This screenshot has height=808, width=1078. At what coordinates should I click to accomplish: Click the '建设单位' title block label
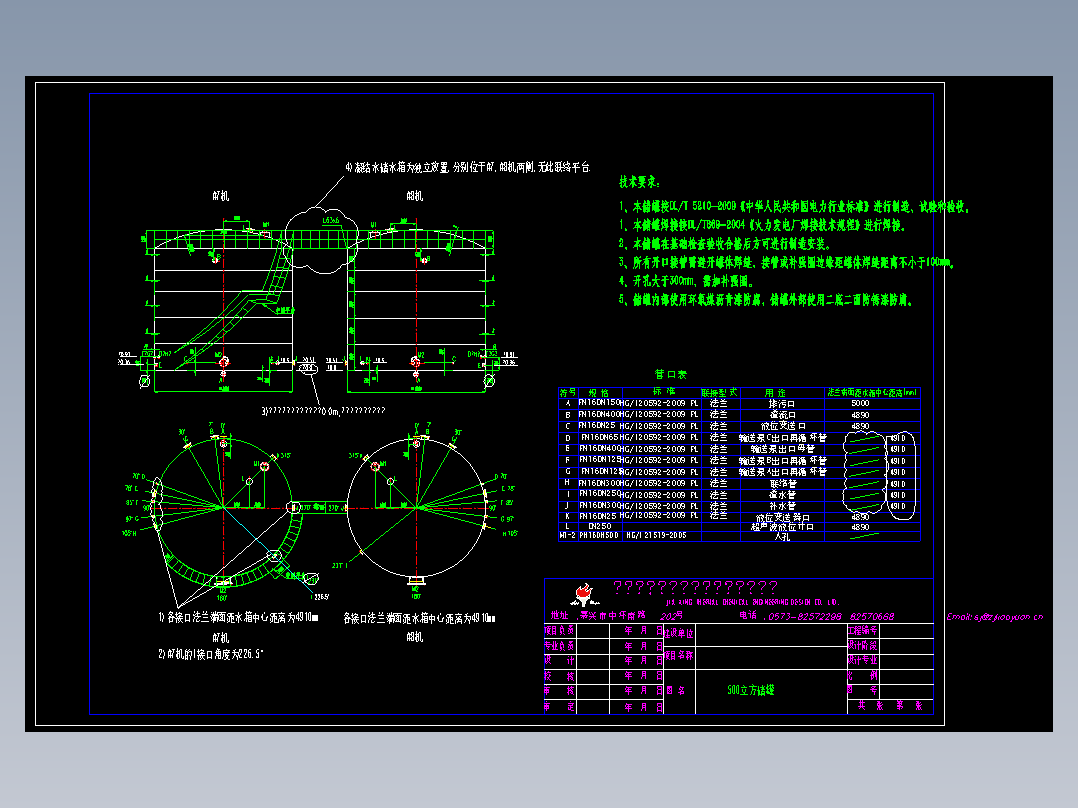click(x=679, y=633)
